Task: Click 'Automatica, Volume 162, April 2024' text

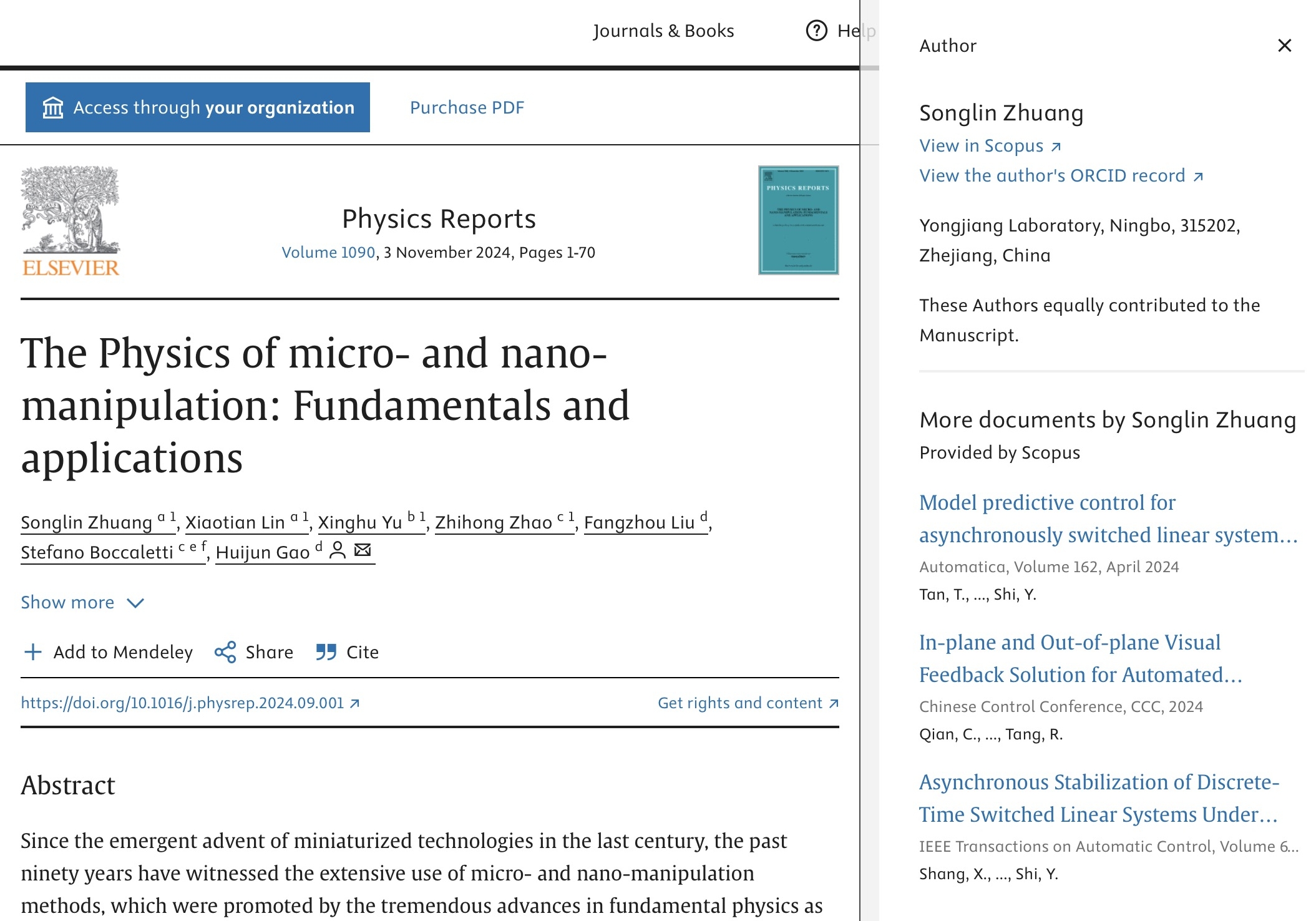Action: [x=1049, y=567]
